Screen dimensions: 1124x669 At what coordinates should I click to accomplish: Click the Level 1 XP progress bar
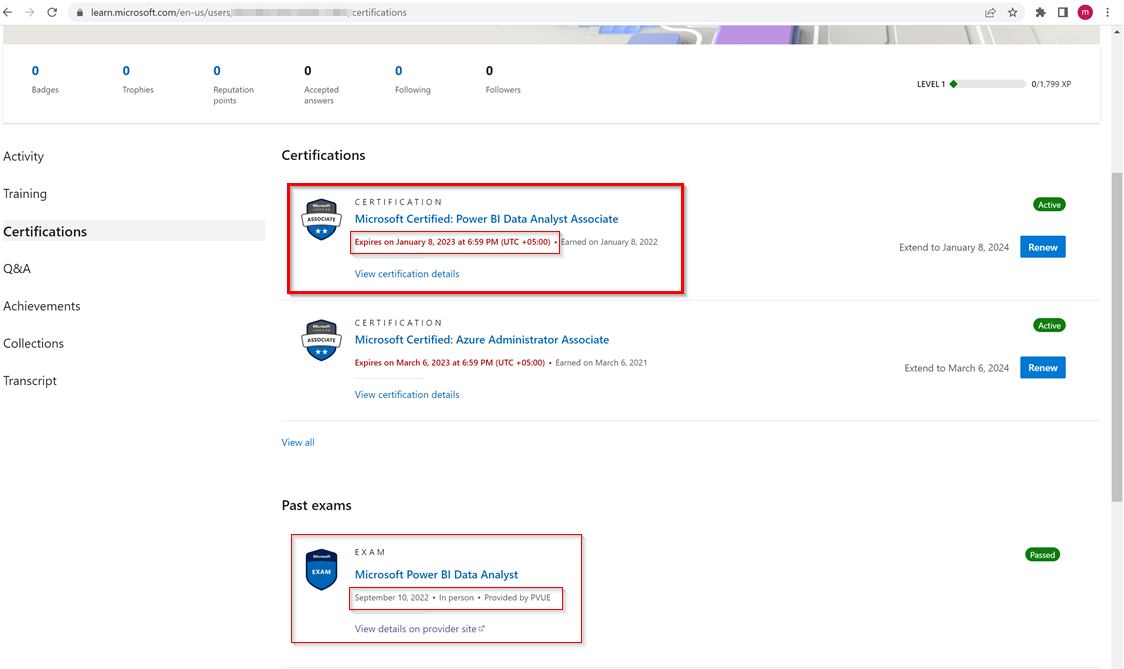point(988,84)
